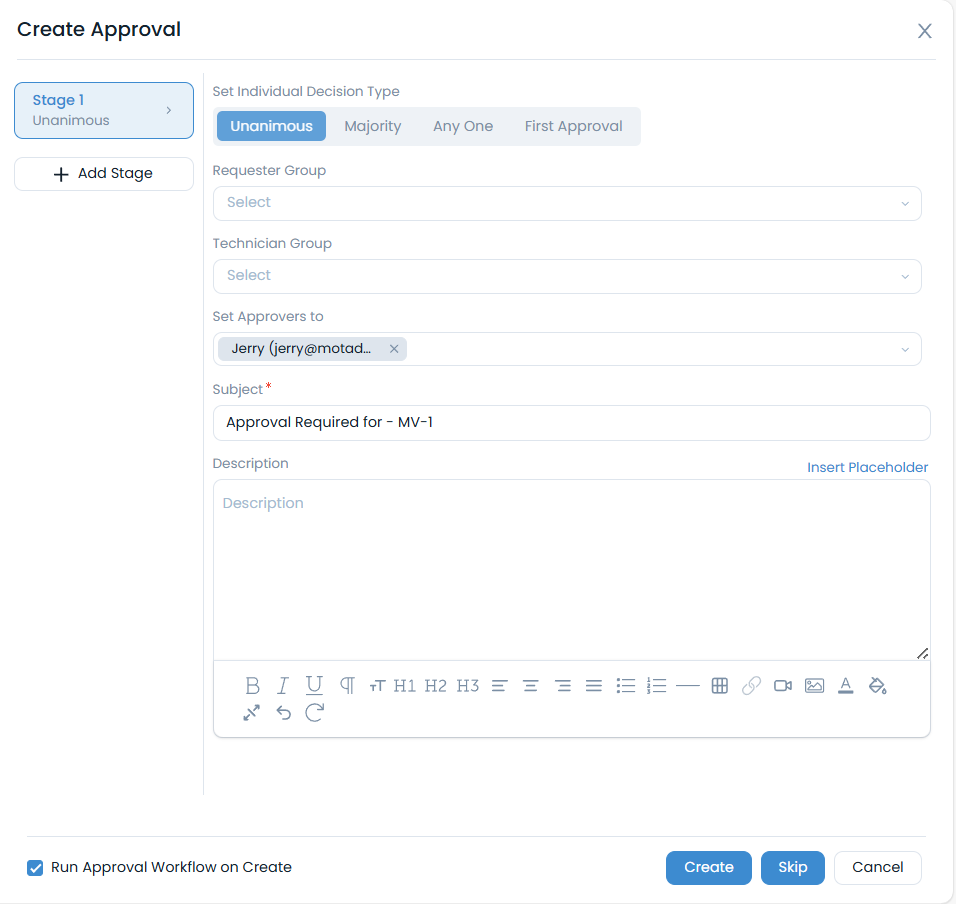Viewport: 956px width, 904px height.
Task: Apply italic formatting in the toolbar
Action: tap(282, 685)
